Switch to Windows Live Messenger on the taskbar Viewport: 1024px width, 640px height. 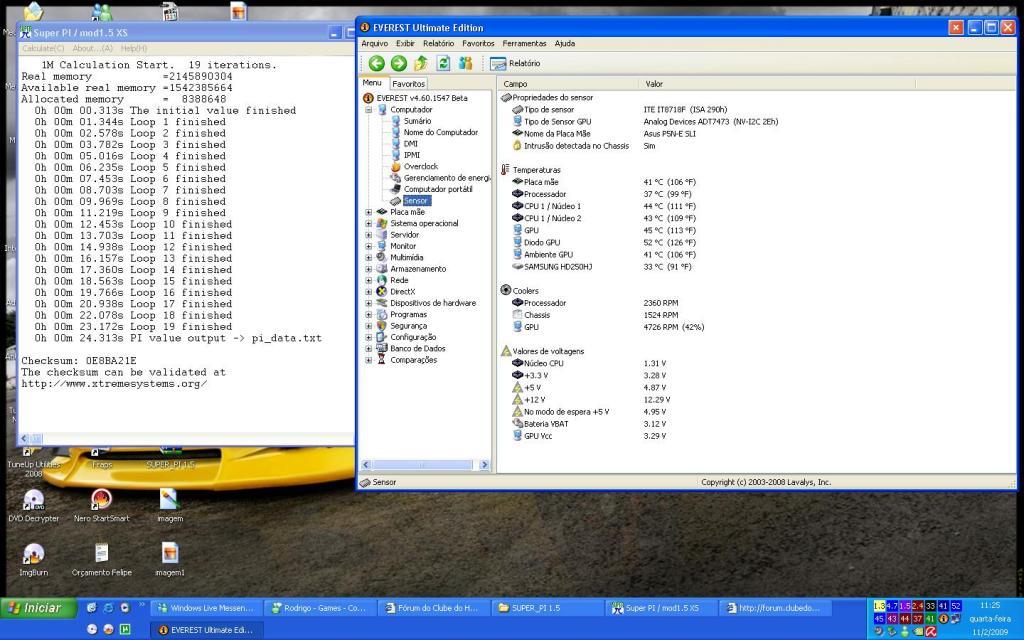206,608
